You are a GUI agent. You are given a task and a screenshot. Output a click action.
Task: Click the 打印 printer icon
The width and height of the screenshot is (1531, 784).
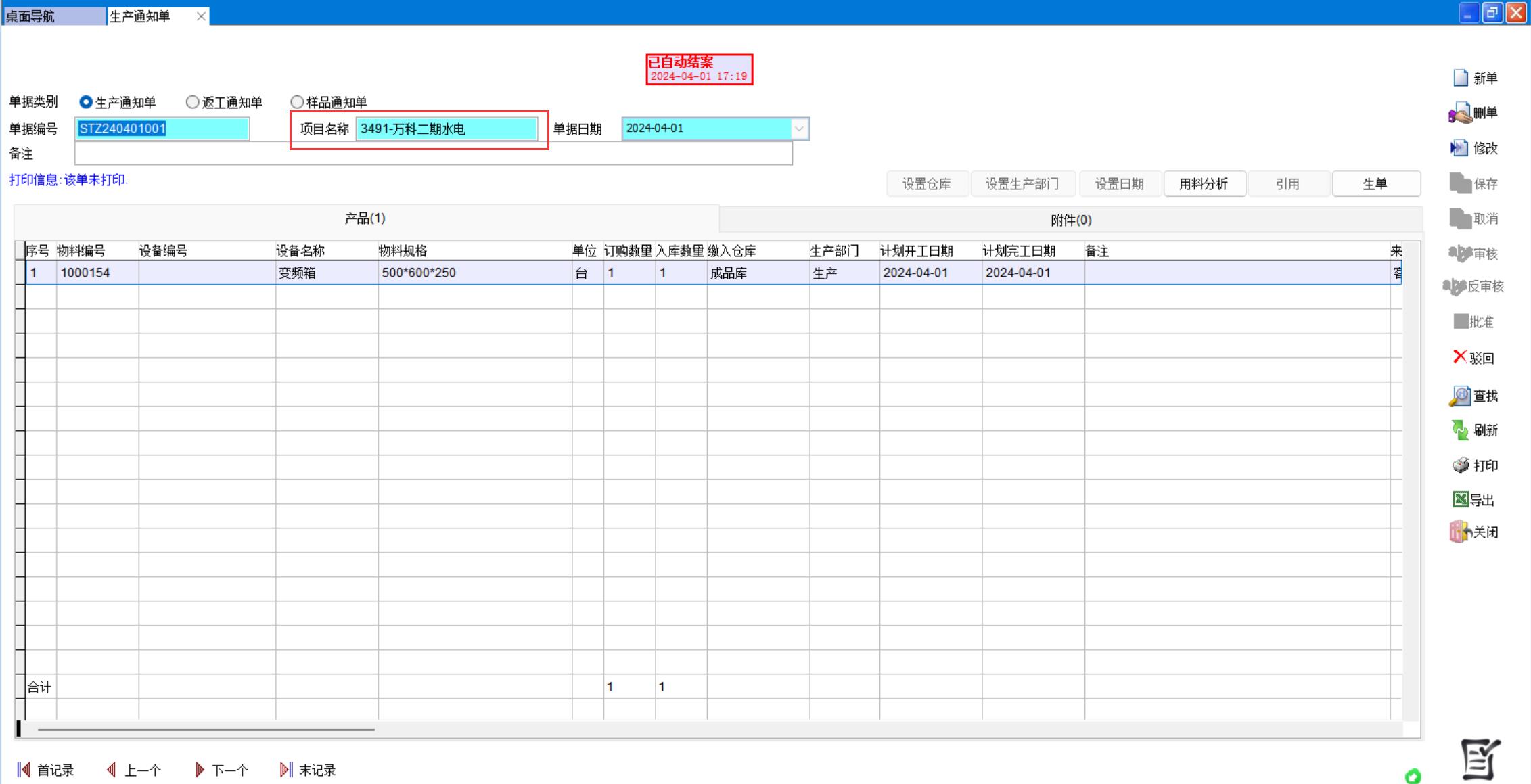pos(1461,465)
